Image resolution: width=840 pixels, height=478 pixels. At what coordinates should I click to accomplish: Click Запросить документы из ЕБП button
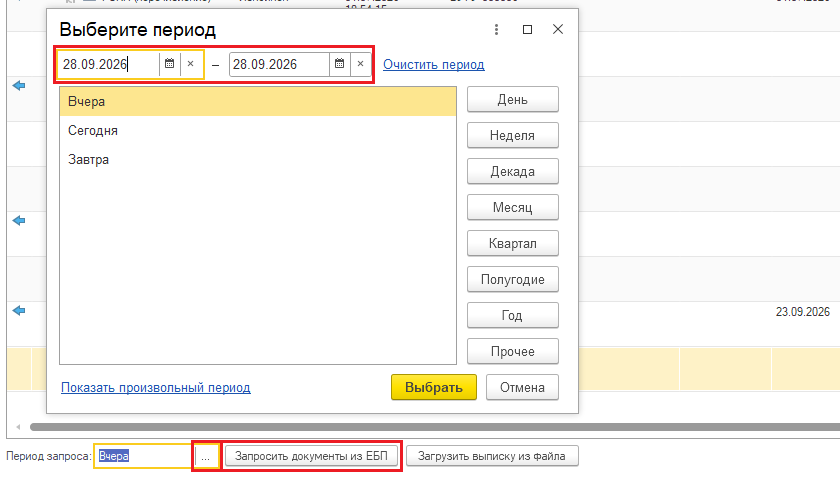coord(311,456)
